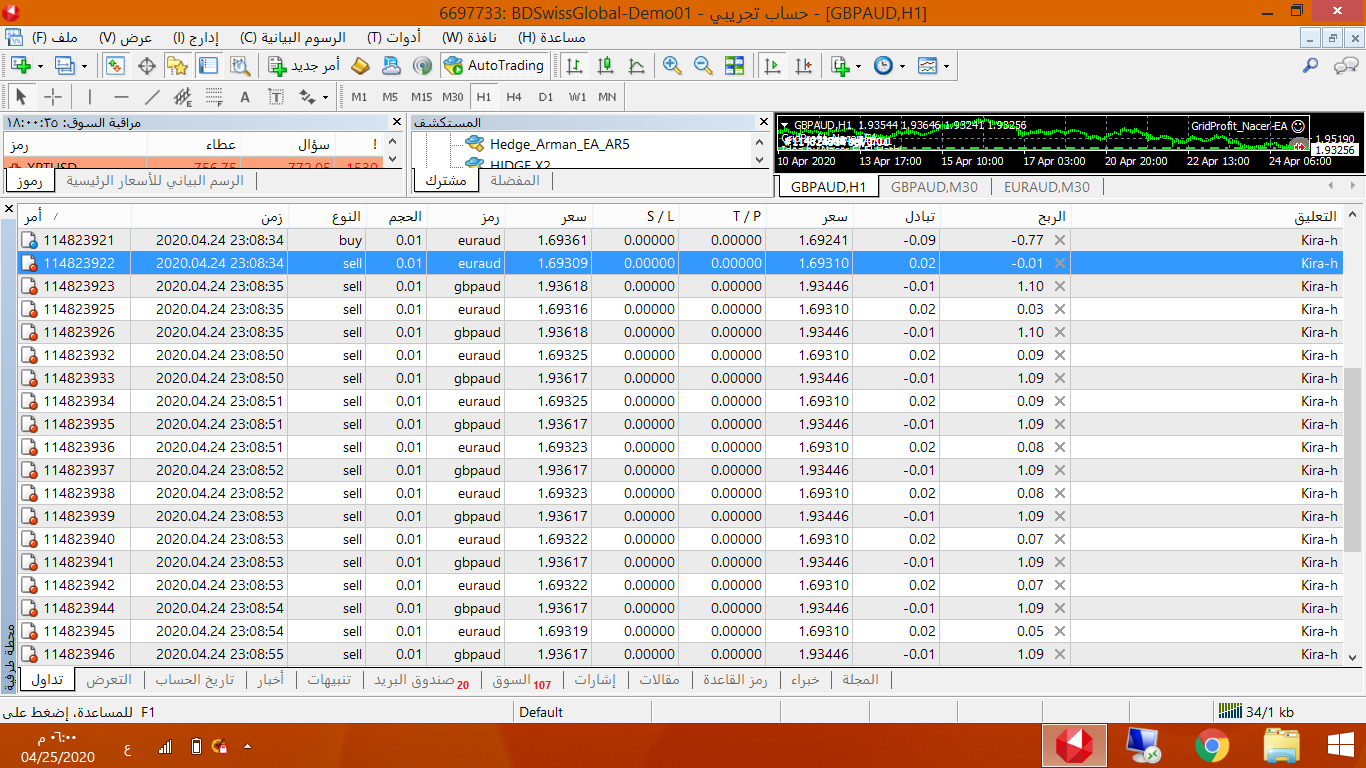Image resolution: width=1366 pixels, height=768 pixels.
Task: Open the تاريخ الحساب terminal tab
Action: tap(194, 680)
